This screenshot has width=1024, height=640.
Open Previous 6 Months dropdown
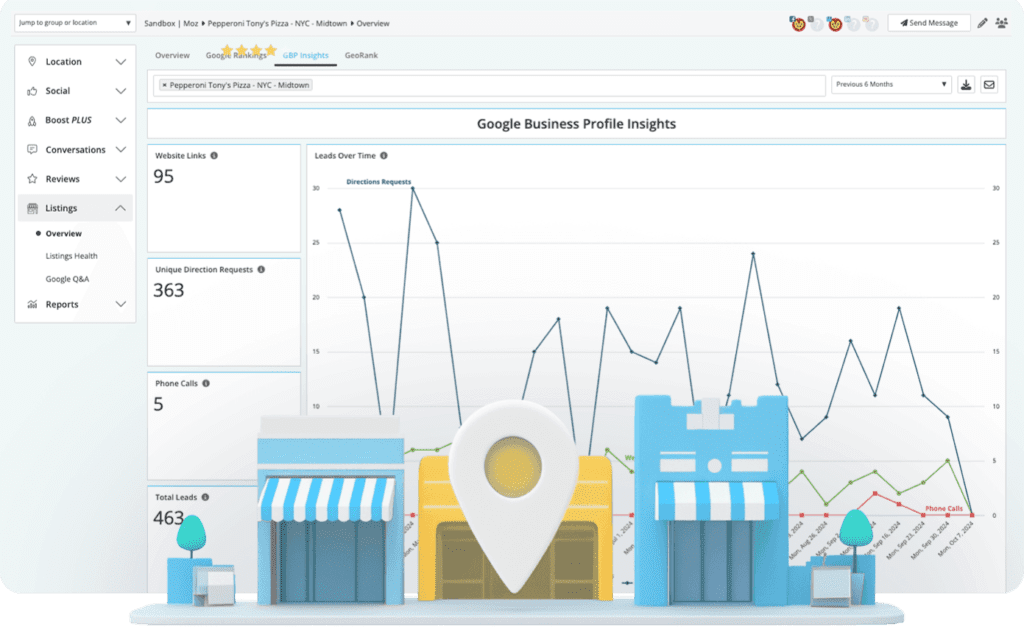click(891, 85)
